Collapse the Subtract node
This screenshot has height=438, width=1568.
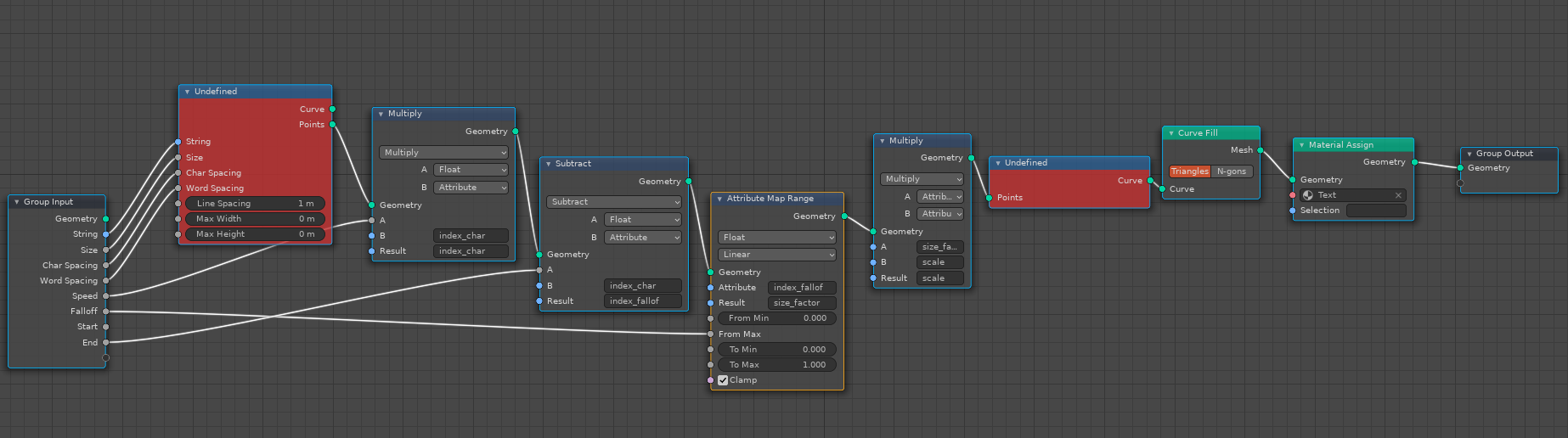click(x=548, y=164)
